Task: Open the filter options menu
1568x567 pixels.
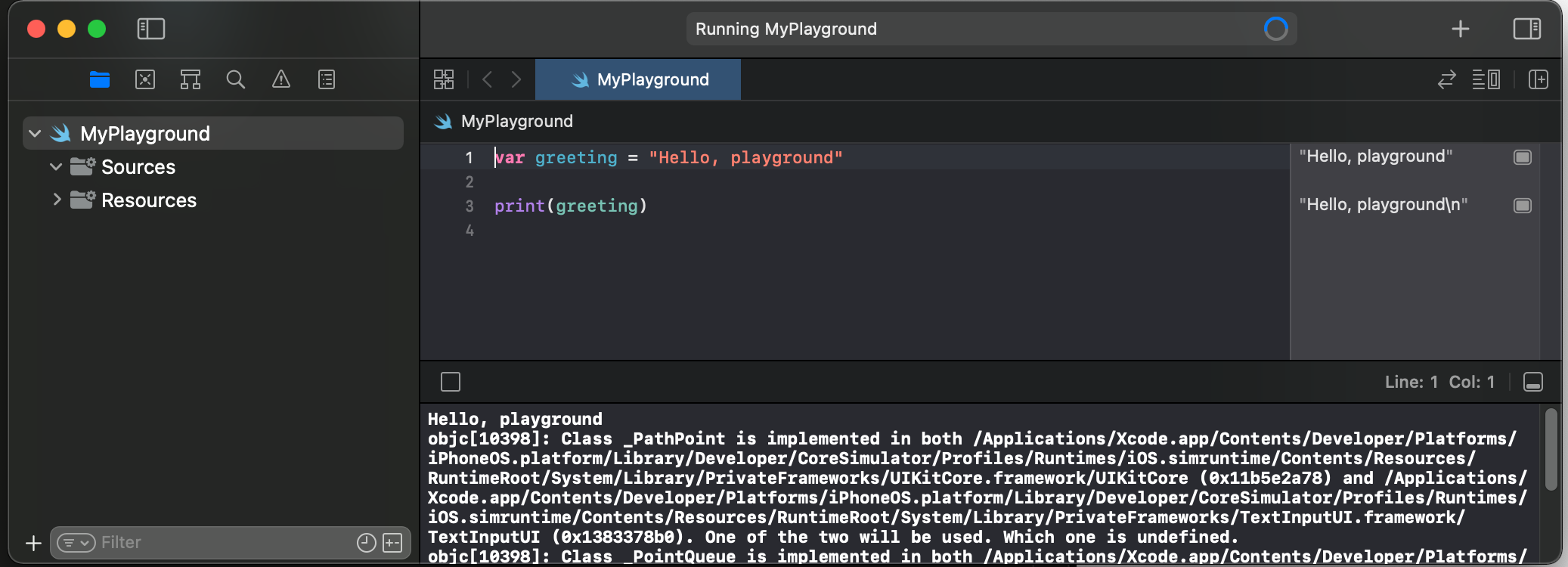Action: 76,543
